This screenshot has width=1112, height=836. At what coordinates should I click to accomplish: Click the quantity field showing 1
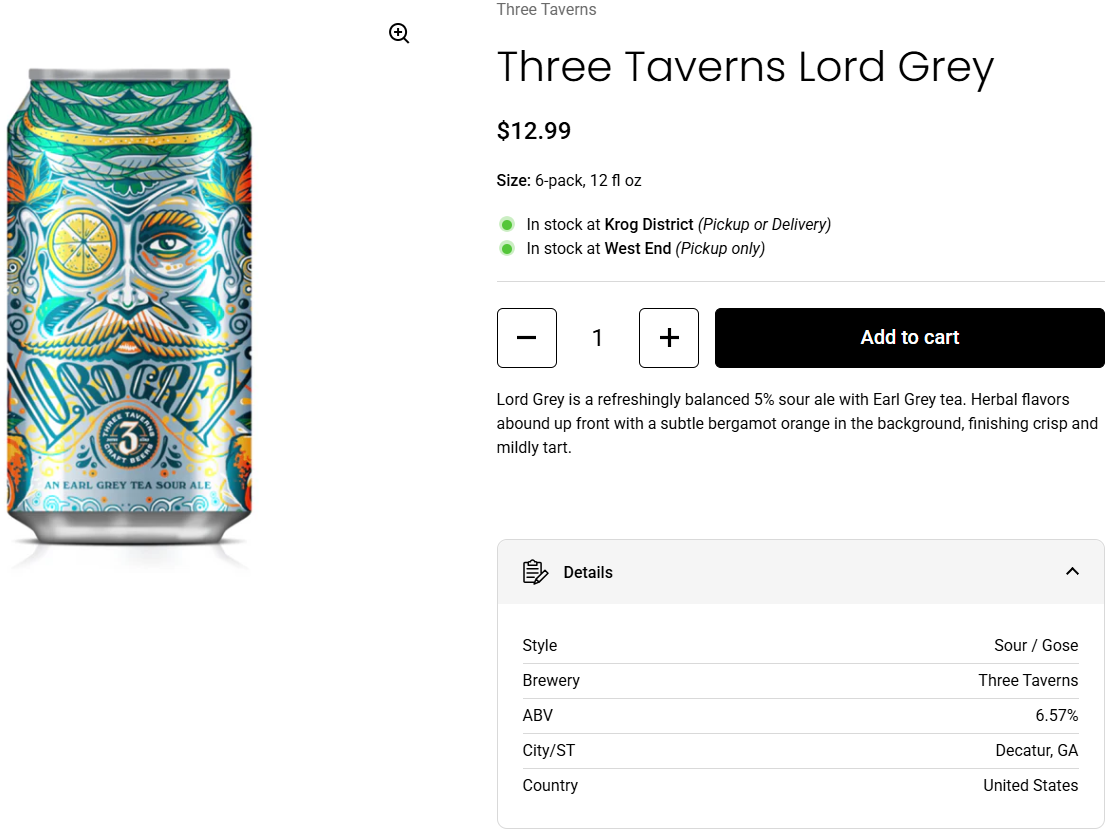tap(598, 338)
